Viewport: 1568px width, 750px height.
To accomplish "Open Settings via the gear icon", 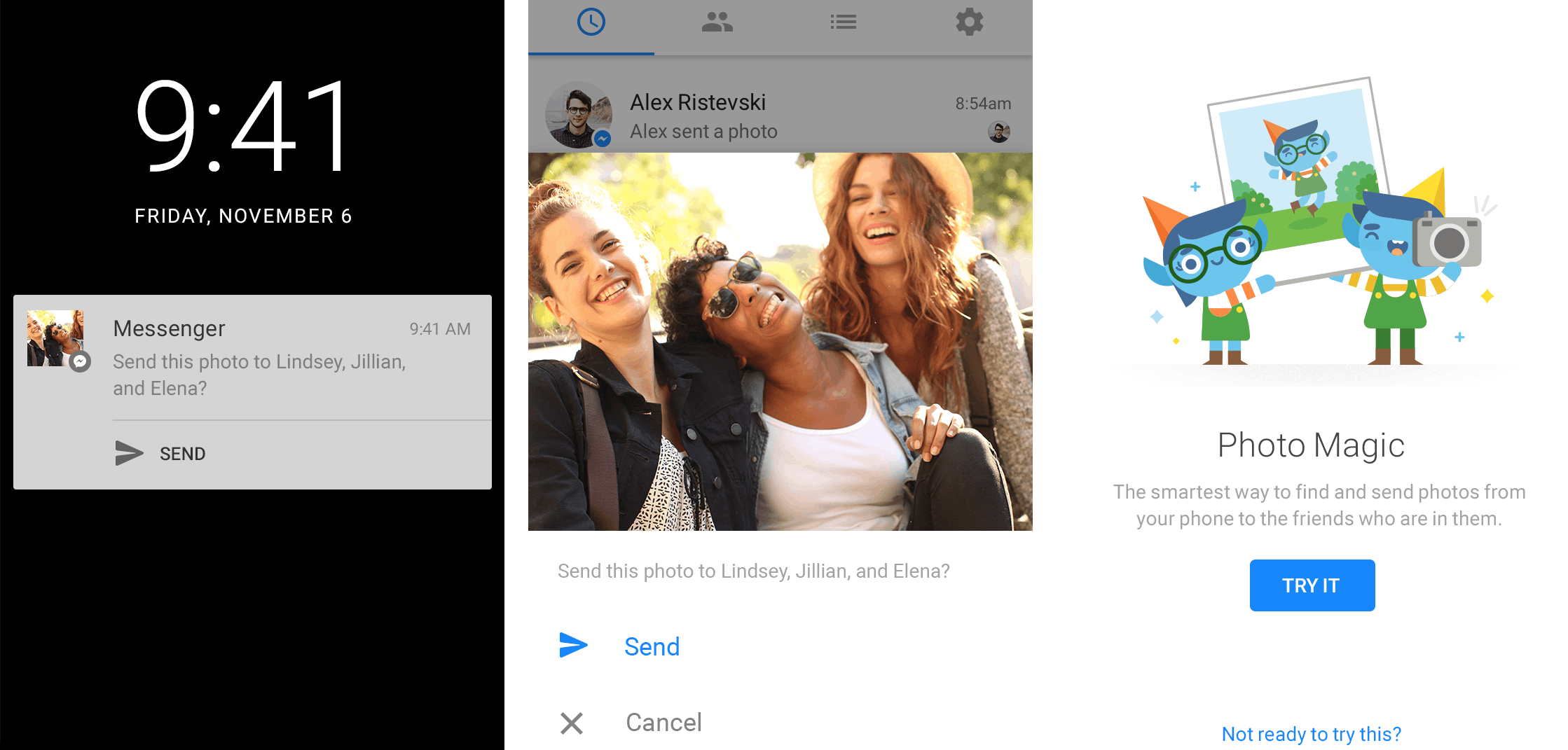I will point(969,22).
